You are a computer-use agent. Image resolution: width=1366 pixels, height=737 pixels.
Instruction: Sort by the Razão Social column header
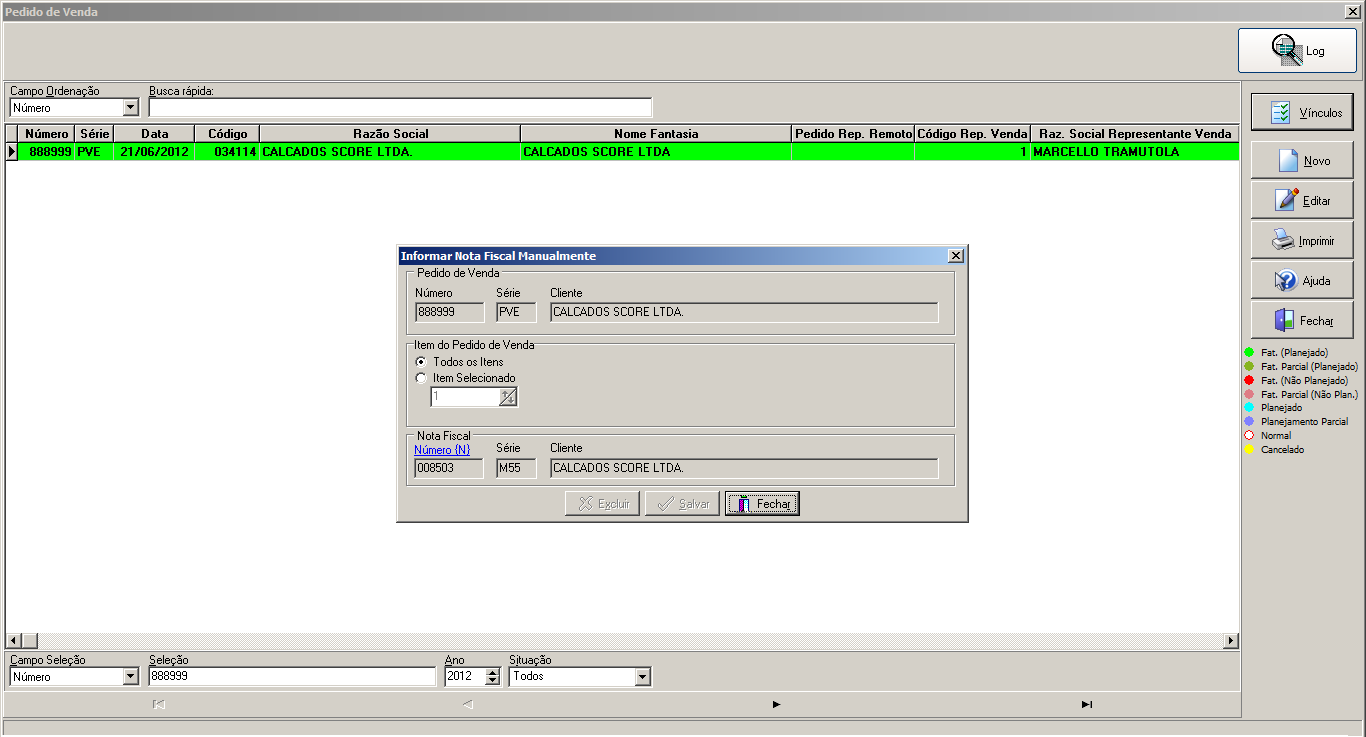[x=390, y=133]
